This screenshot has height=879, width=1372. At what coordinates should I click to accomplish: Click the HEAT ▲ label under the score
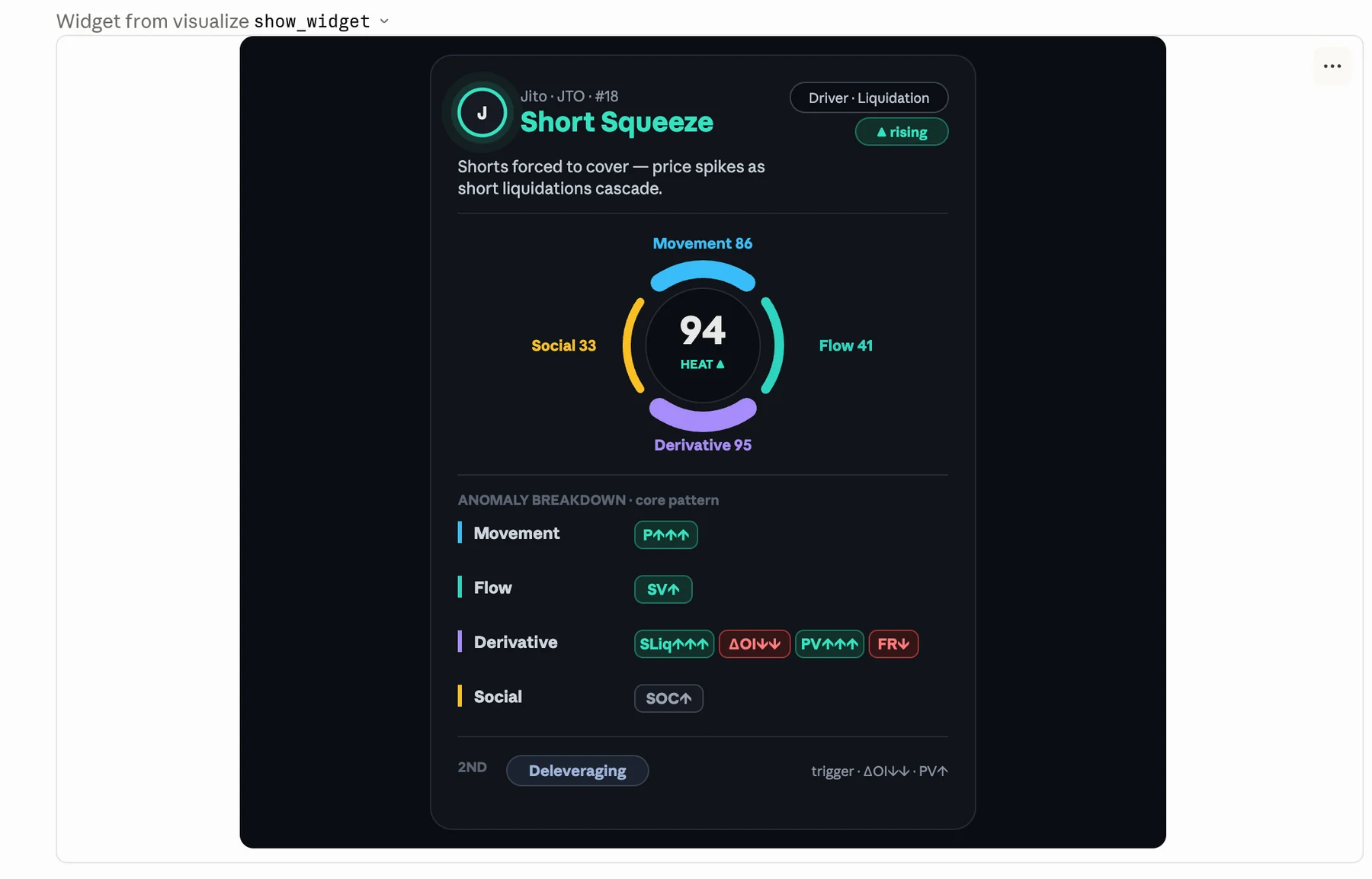[702, 364]
